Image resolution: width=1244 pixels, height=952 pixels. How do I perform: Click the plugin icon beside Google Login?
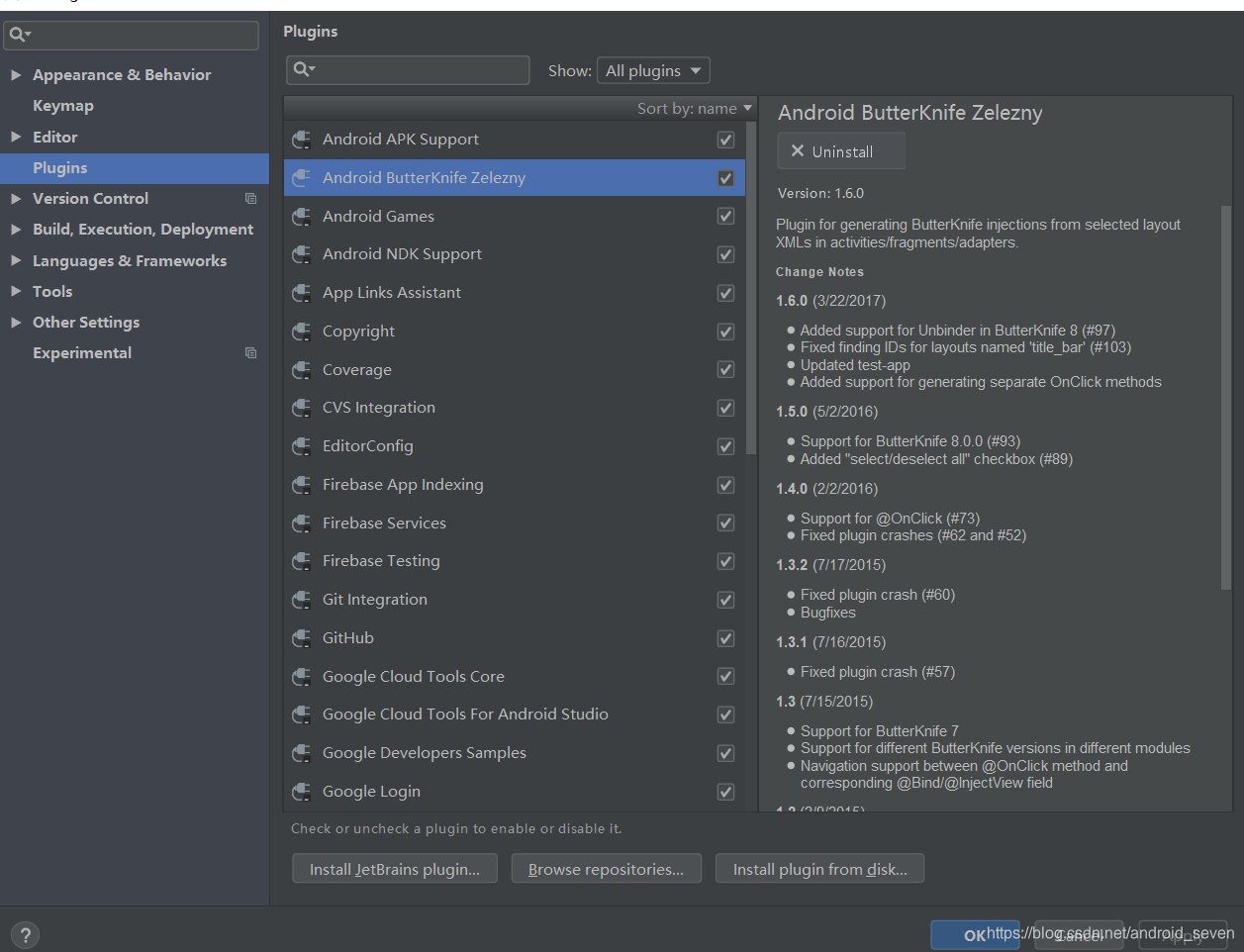tap(302, 792)
